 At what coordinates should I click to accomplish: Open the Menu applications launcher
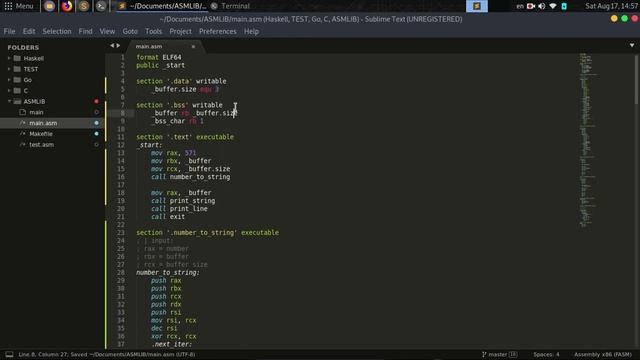point(19,6)
